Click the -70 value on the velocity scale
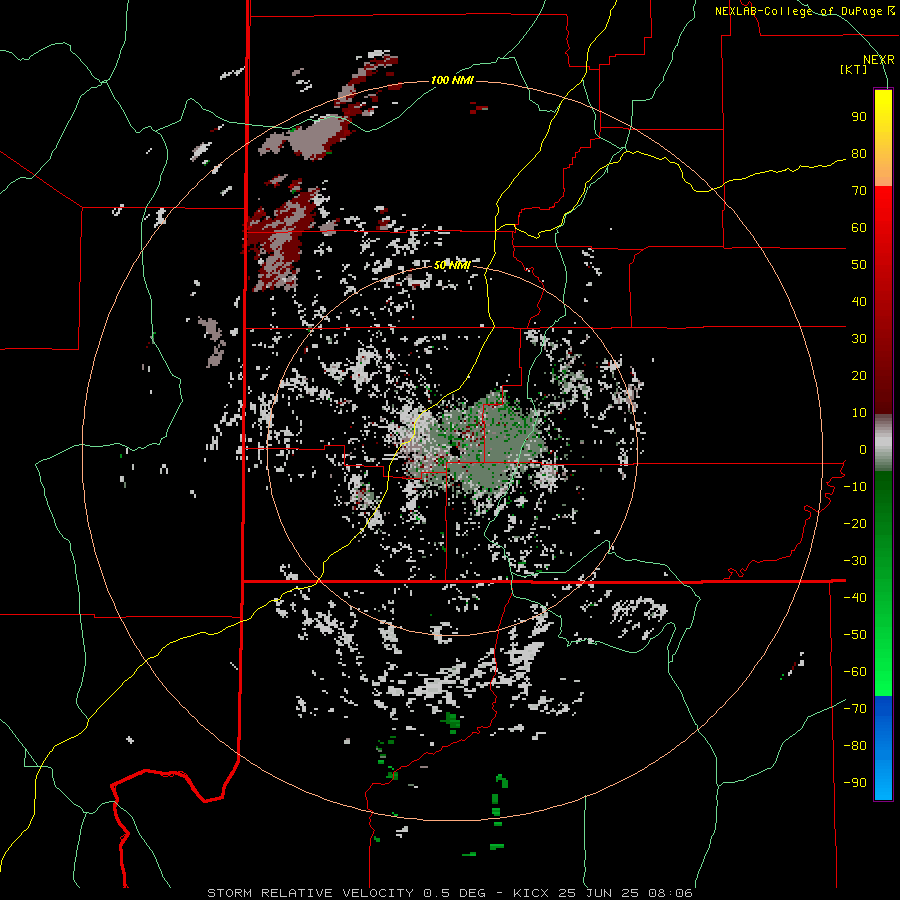Image resolution: width=900 pixels, height=900 pixels. [855, 709]
